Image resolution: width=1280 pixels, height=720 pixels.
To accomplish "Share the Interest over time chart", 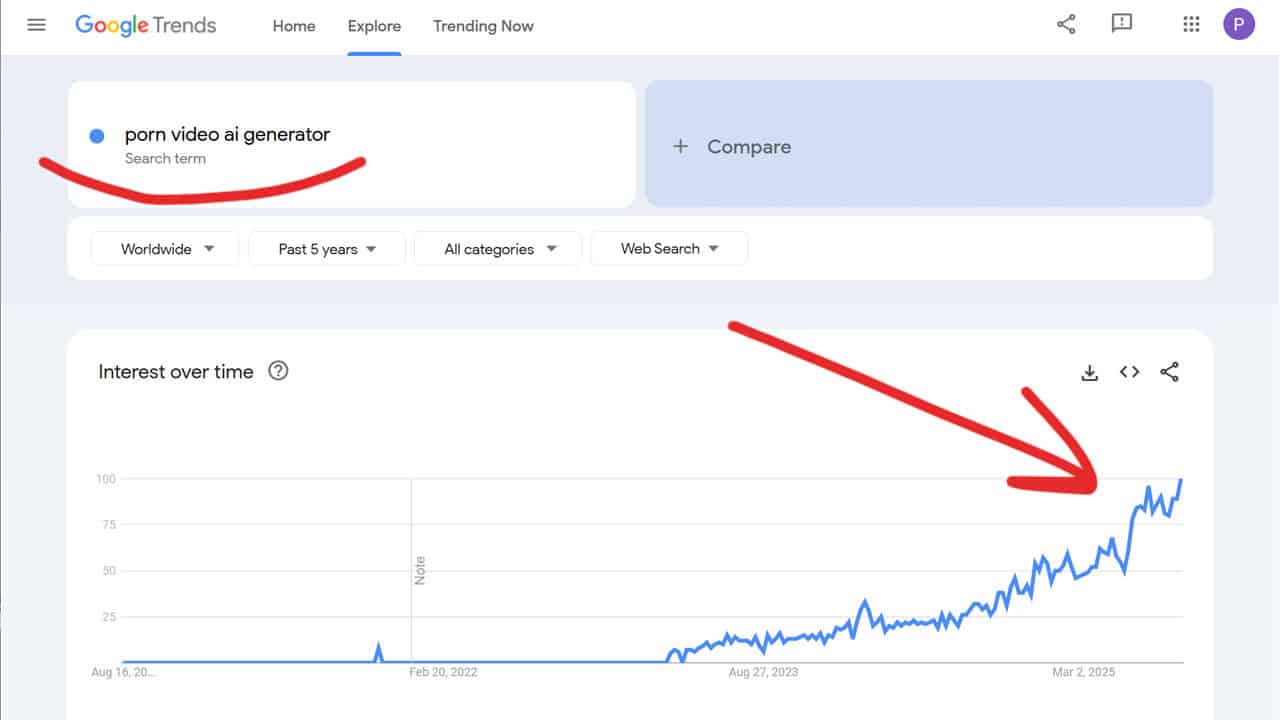I will [x=1169, y=372].
